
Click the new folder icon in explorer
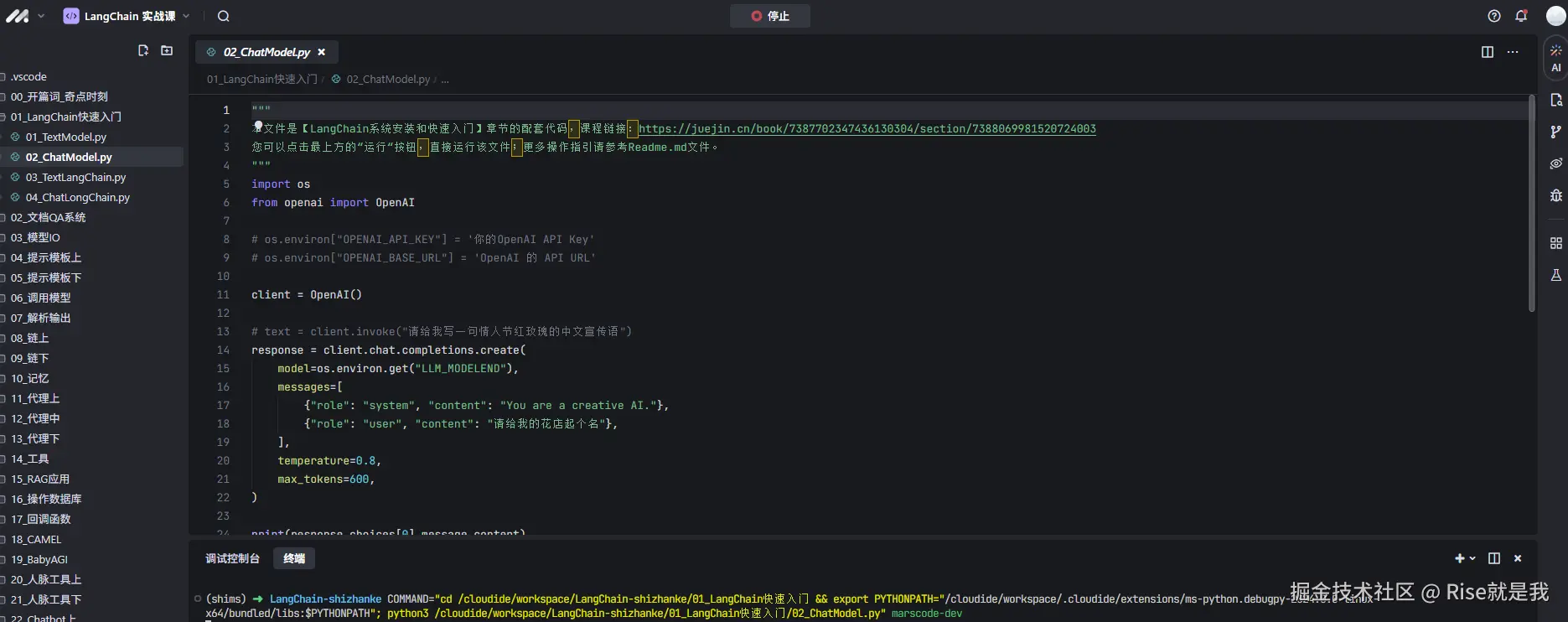click(x=167, y=51)
